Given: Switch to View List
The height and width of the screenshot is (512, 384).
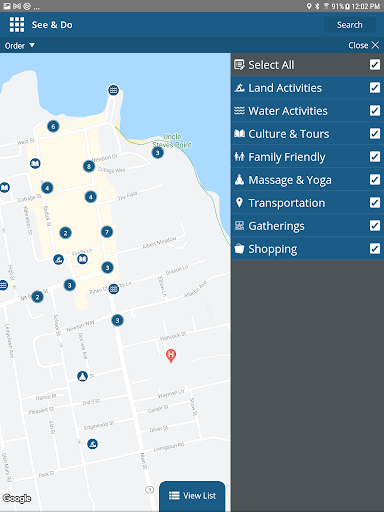Looking at the screenshot, I should click(192, 496).
